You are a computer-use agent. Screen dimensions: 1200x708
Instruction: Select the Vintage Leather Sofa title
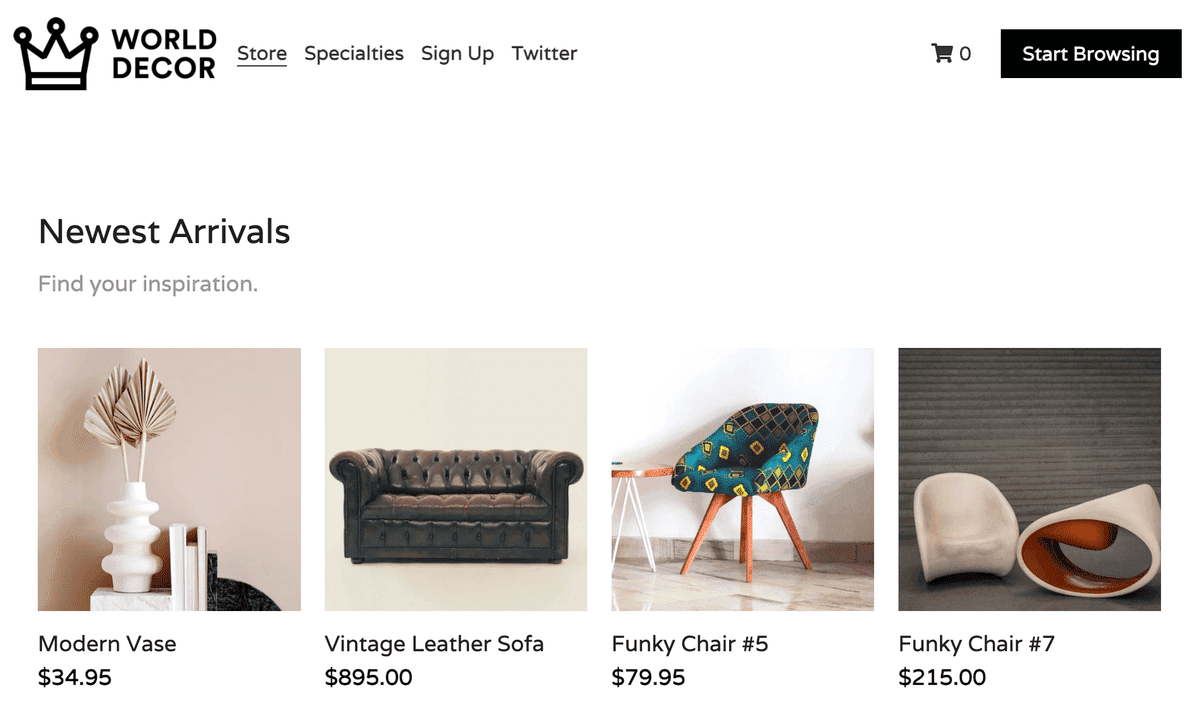pos(434,644)
